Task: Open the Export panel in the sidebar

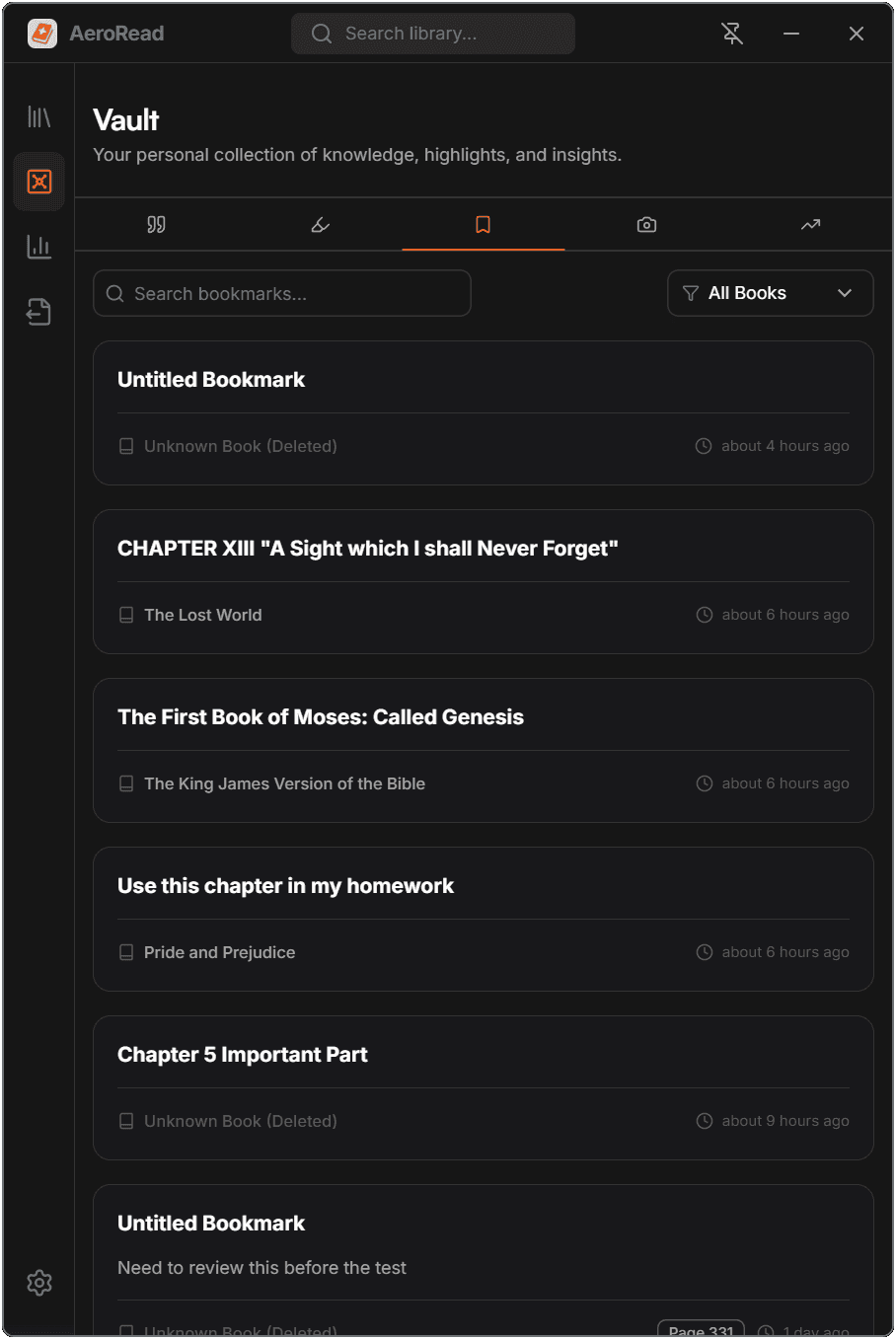Action: (38, 311)
